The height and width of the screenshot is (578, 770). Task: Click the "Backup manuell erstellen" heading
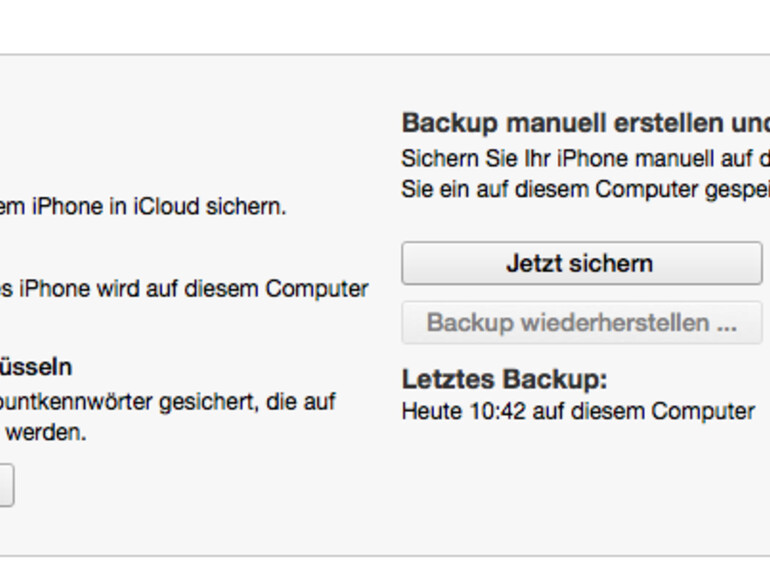585,124
